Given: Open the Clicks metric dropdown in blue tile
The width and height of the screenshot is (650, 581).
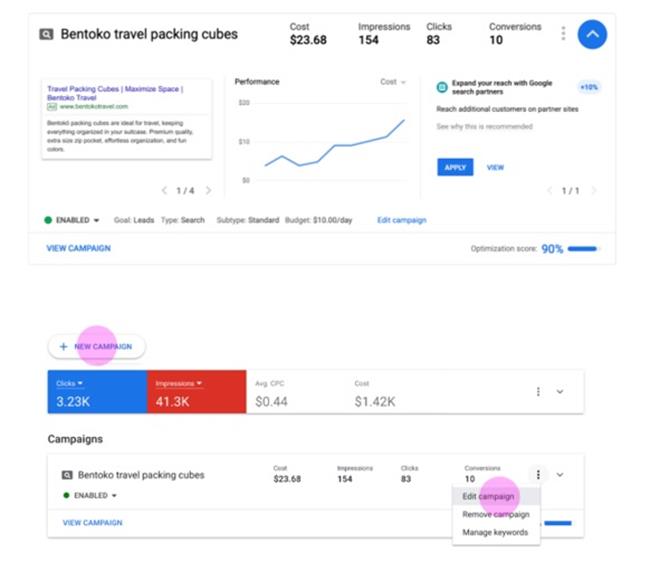Looking at the screenshot, I should [x=69, y=383].
